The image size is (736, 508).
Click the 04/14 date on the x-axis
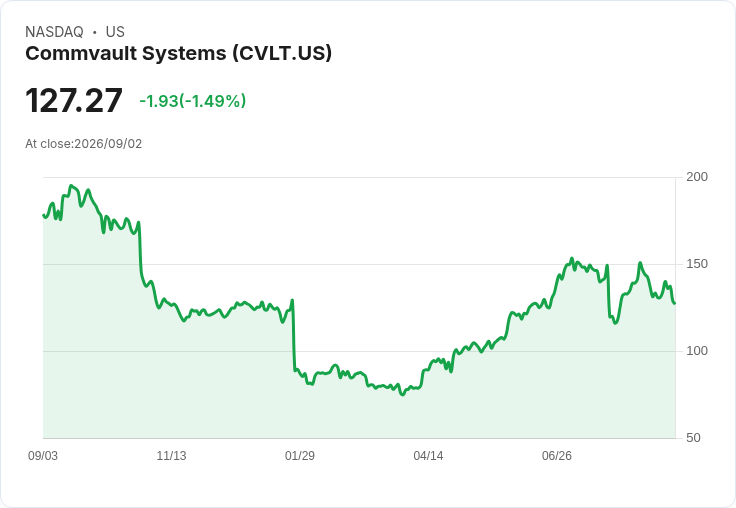(428, 455)
